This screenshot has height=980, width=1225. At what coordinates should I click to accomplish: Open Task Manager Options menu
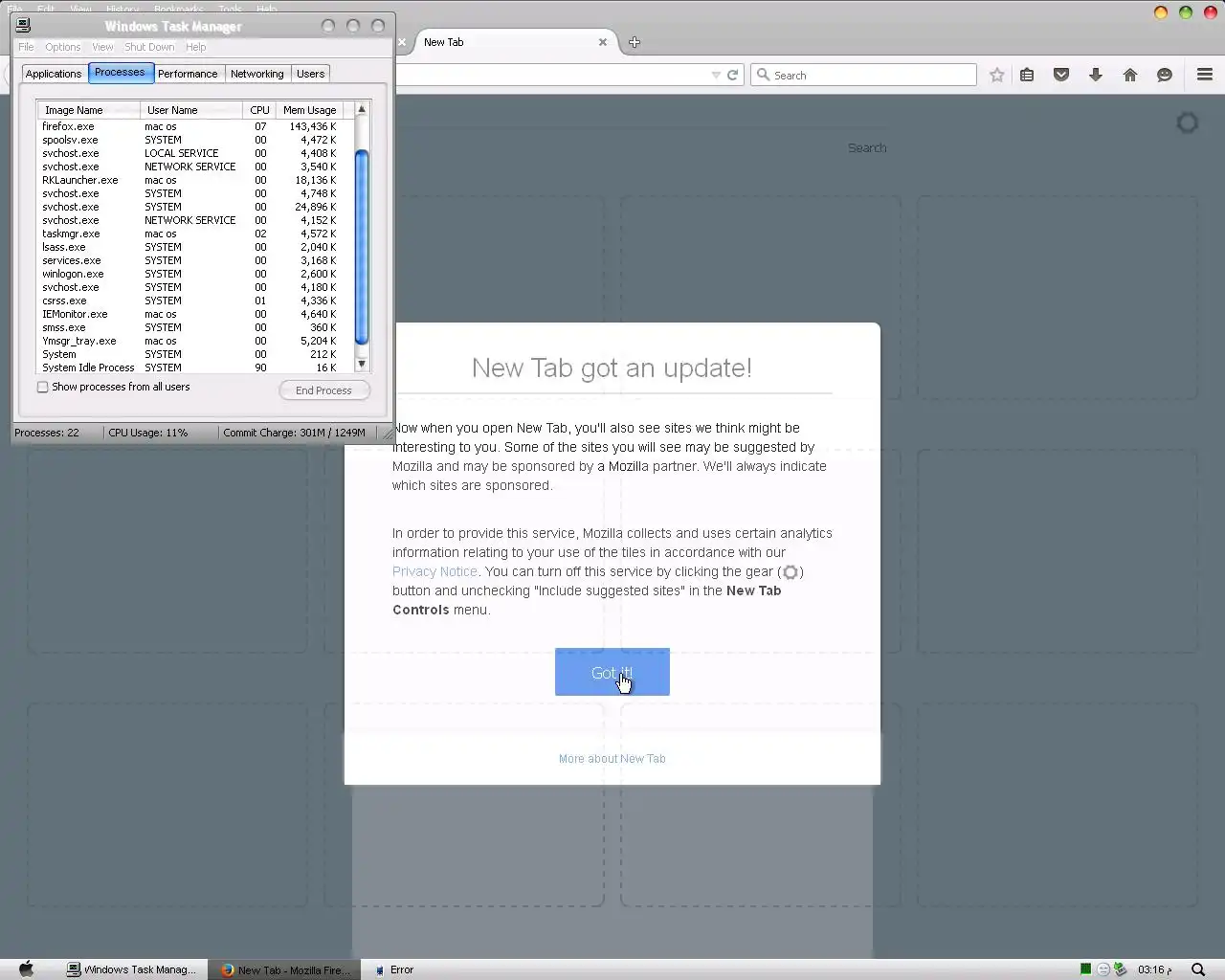(63, 47)
